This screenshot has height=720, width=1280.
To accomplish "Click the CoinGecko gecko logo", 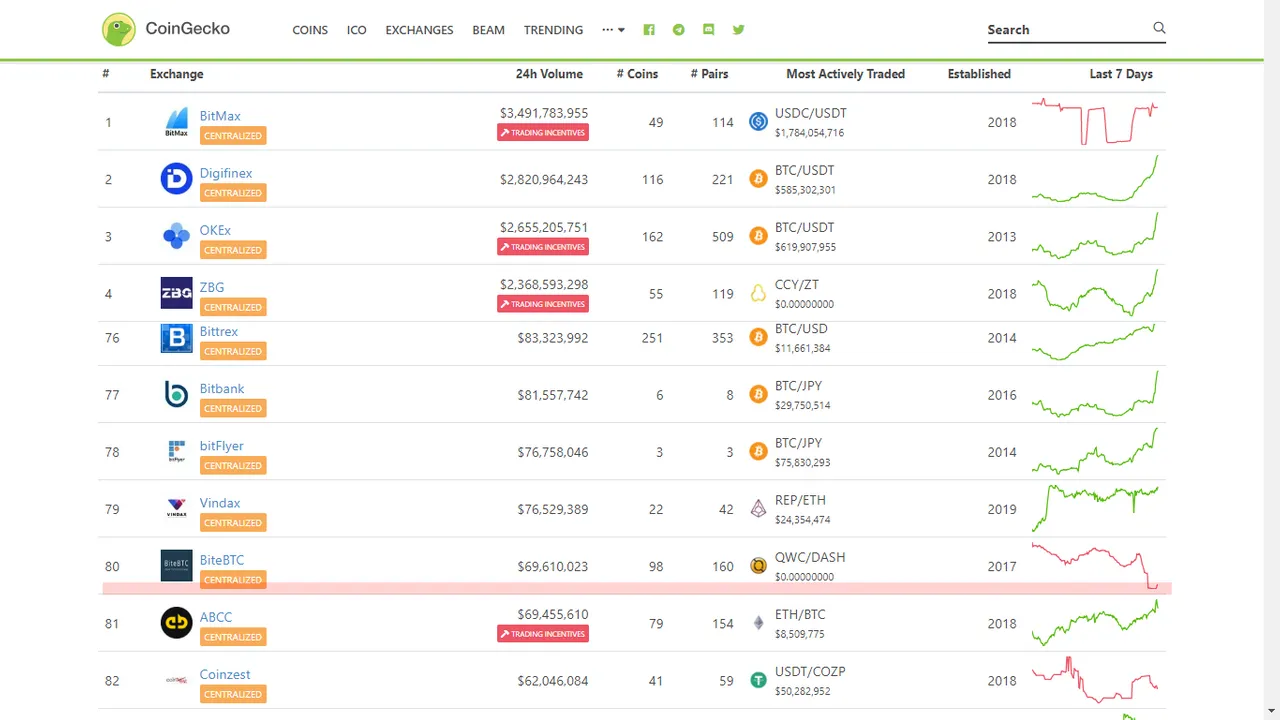I will [x=119, y=29].
